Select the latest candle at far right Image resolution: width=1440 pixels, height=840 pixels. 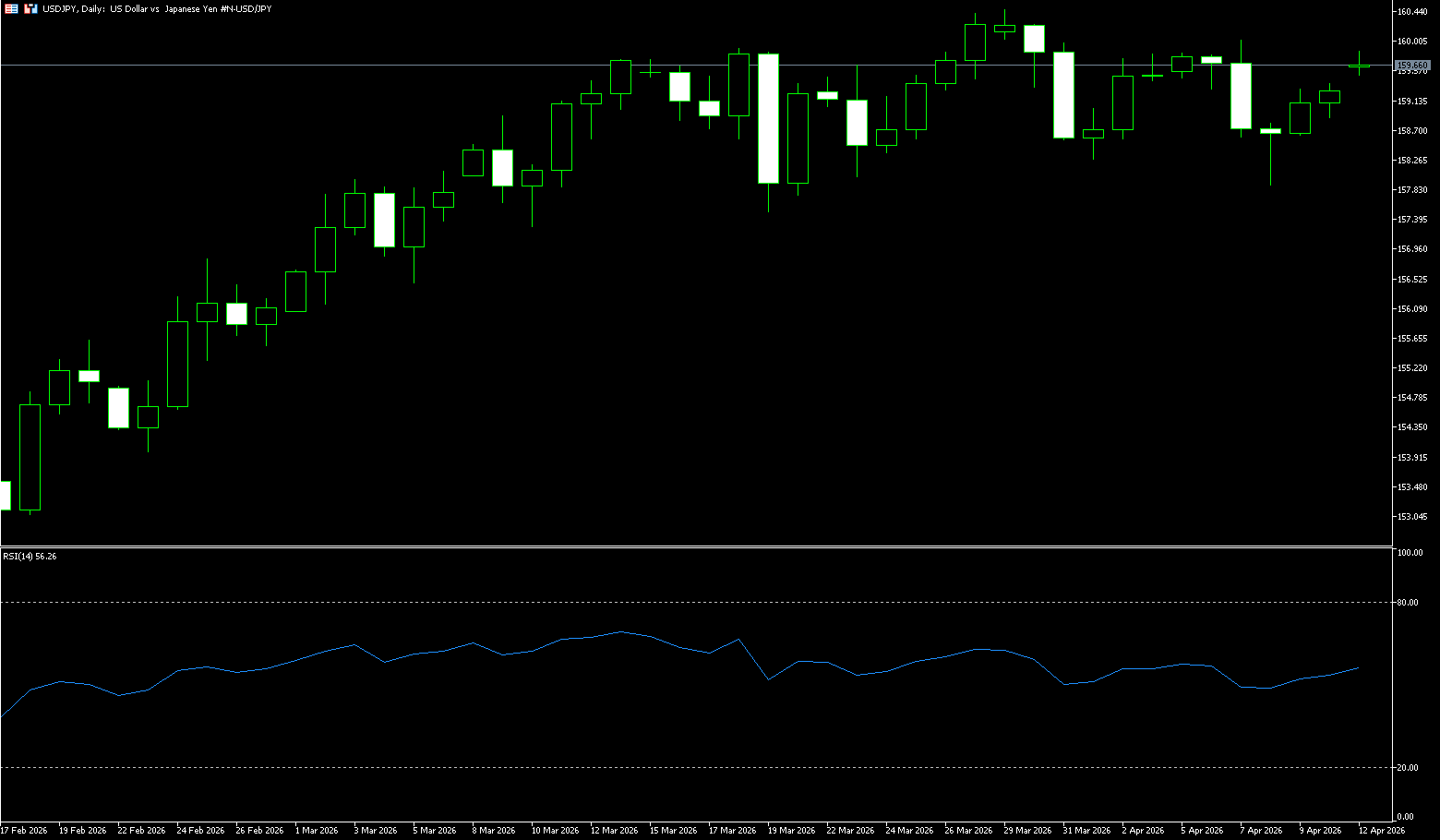(1359, 66)
